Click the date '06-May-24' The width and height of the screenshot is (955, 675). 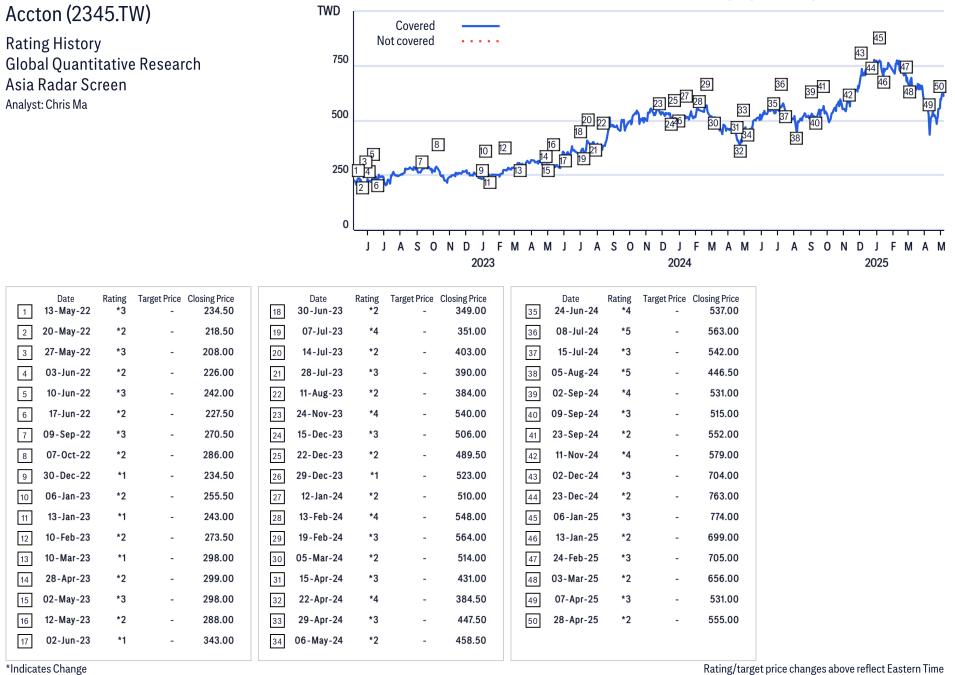tap(319, 640)
